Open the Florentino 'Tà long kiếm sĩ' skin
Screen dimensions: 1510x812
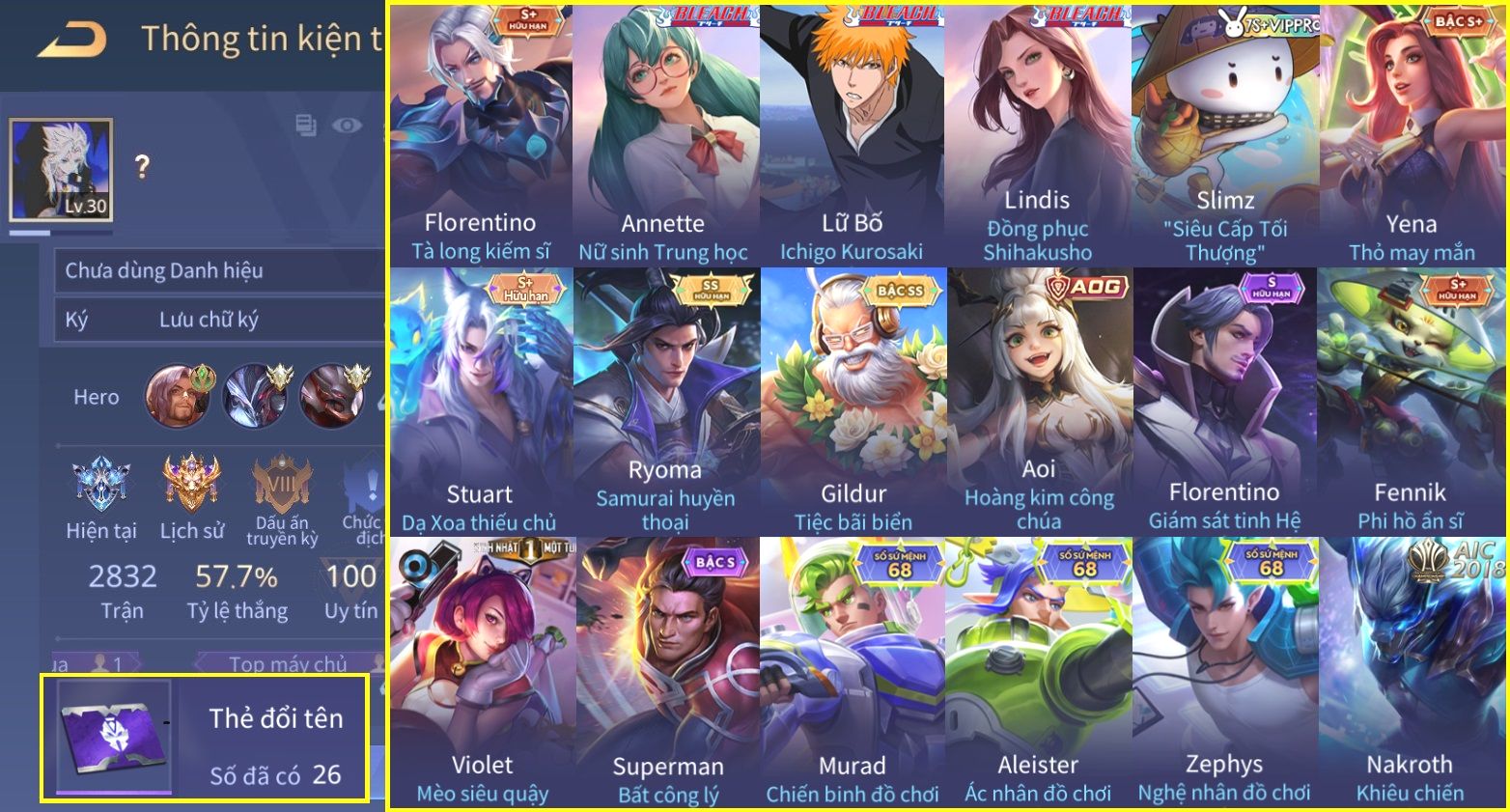(481, 135)
